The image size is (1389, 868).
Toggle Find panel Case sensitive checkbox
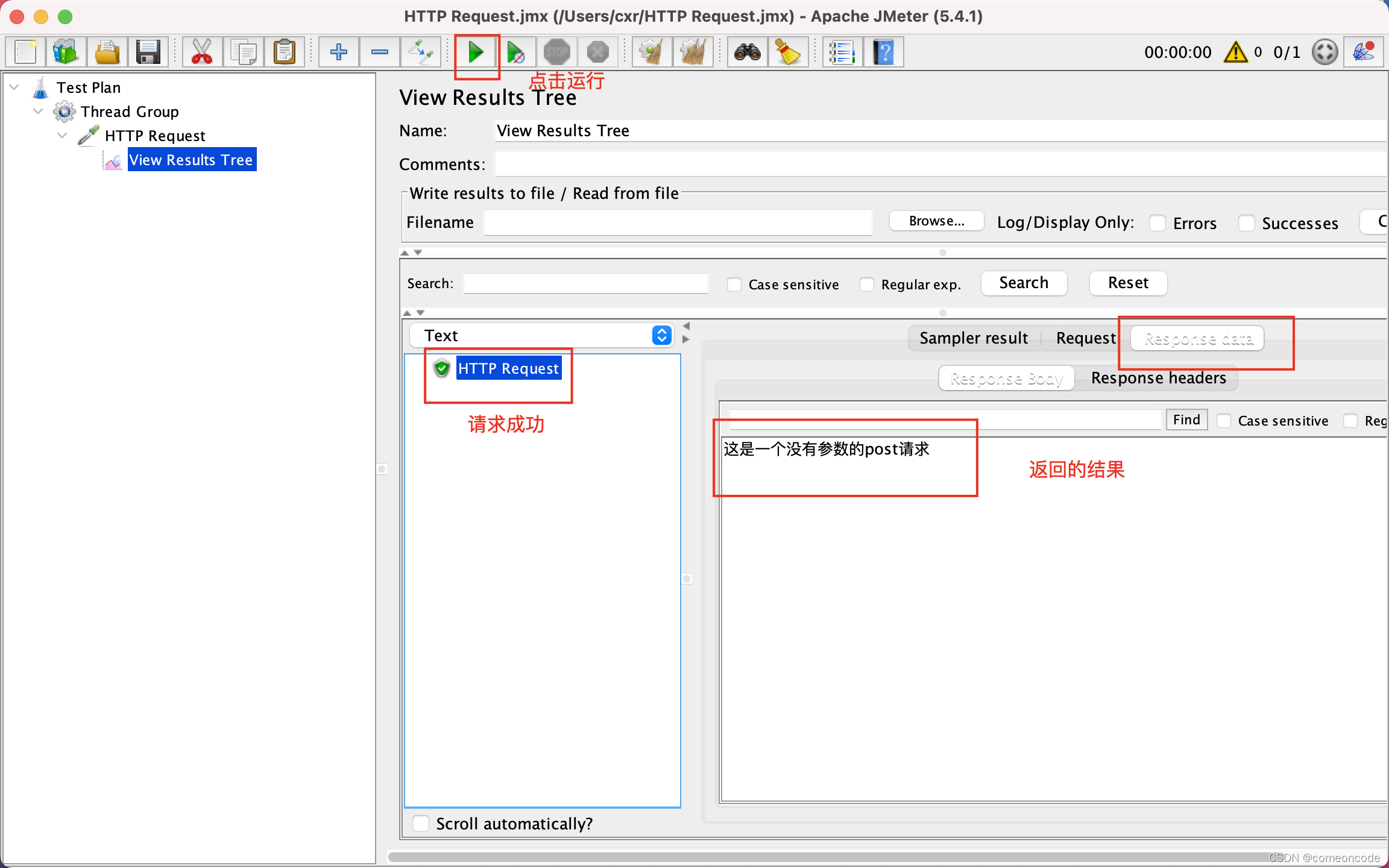point(1223,421)
